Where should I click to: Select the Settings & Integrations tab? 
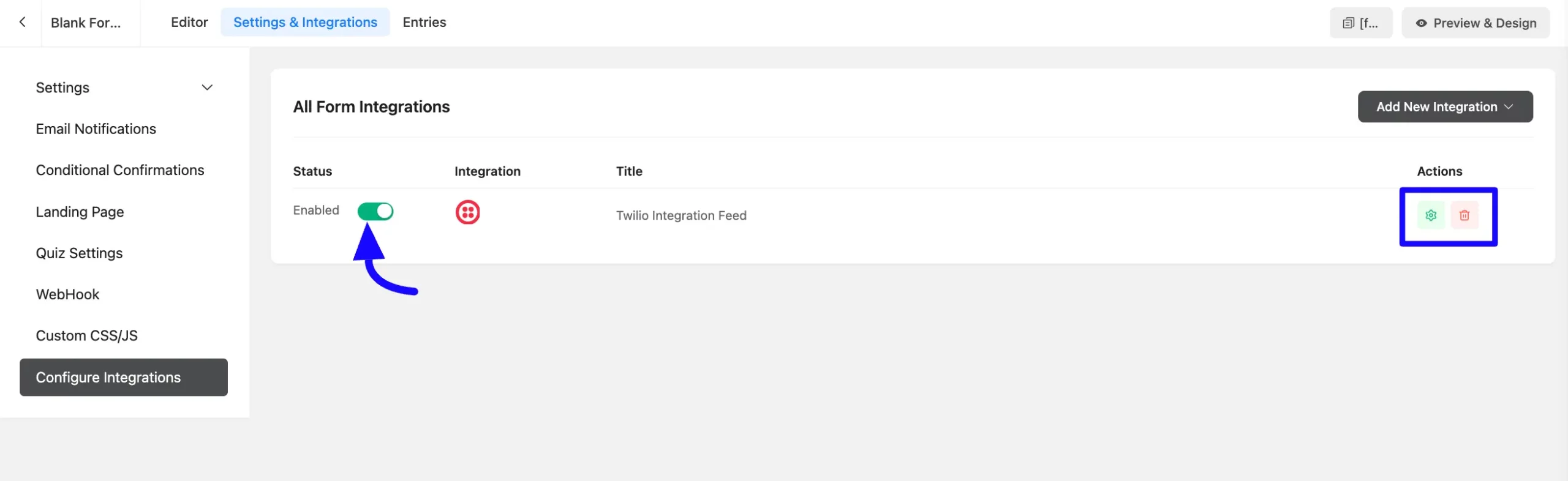pos(305,22)
